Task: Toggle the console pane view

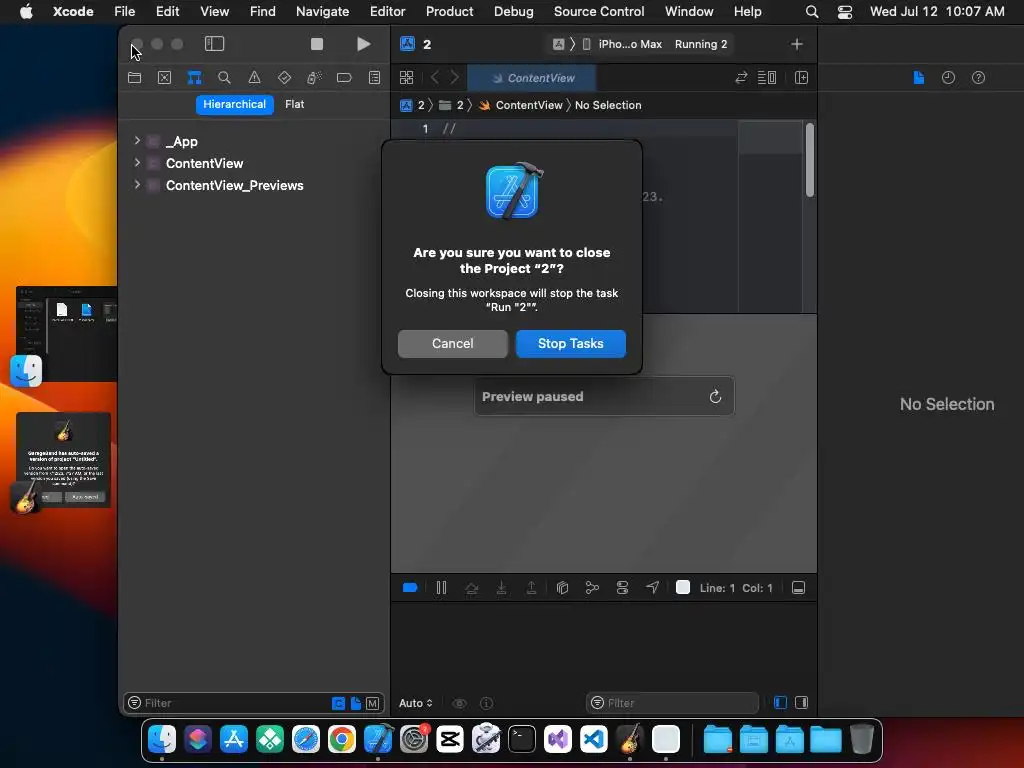Action: (801, 703)
